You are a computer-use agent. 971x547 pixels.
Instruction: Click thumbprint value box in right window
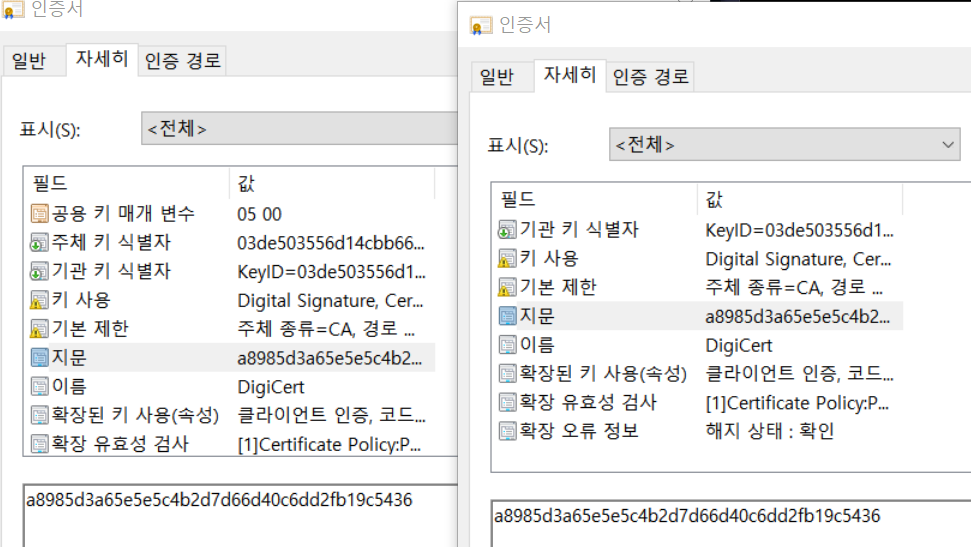coord(731,524)
